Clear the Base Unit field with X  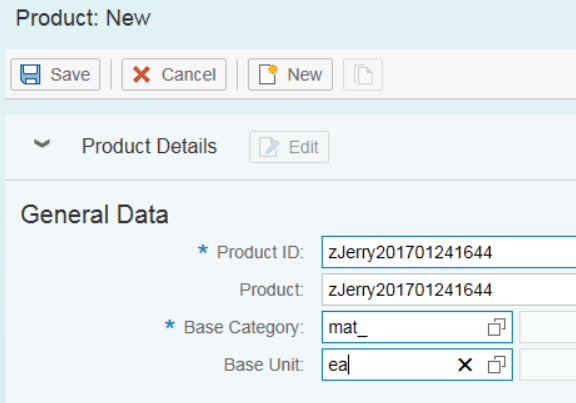[465, 365]
